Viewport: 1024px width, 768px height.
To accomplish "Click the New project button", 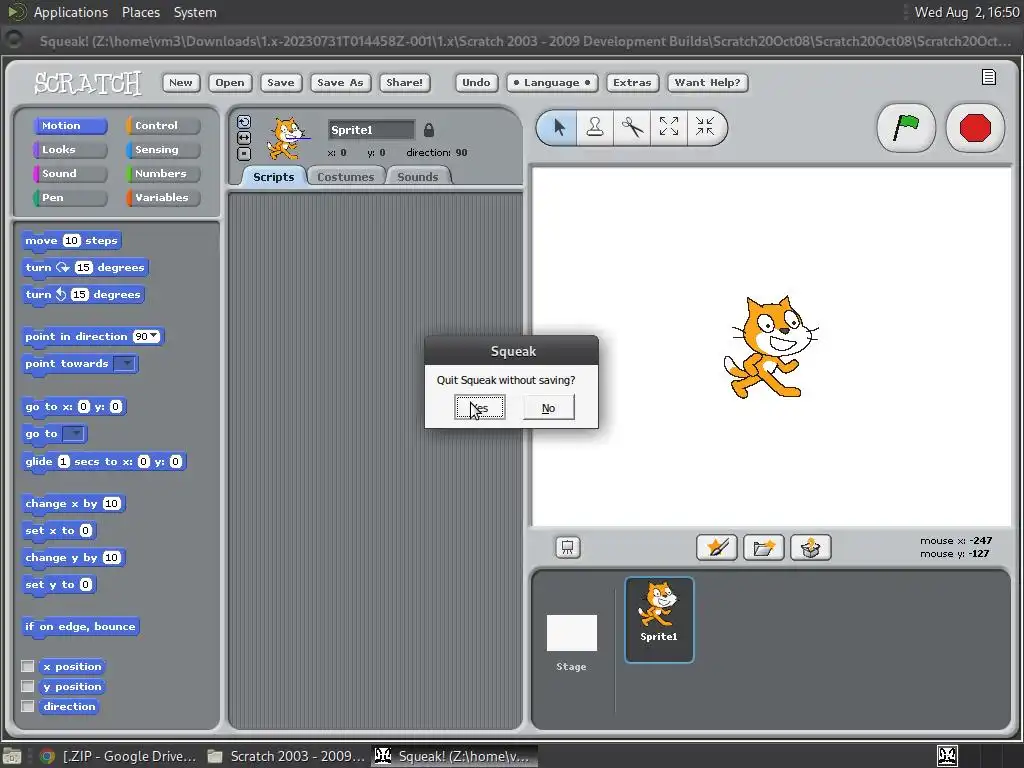I will click(181, 82).
